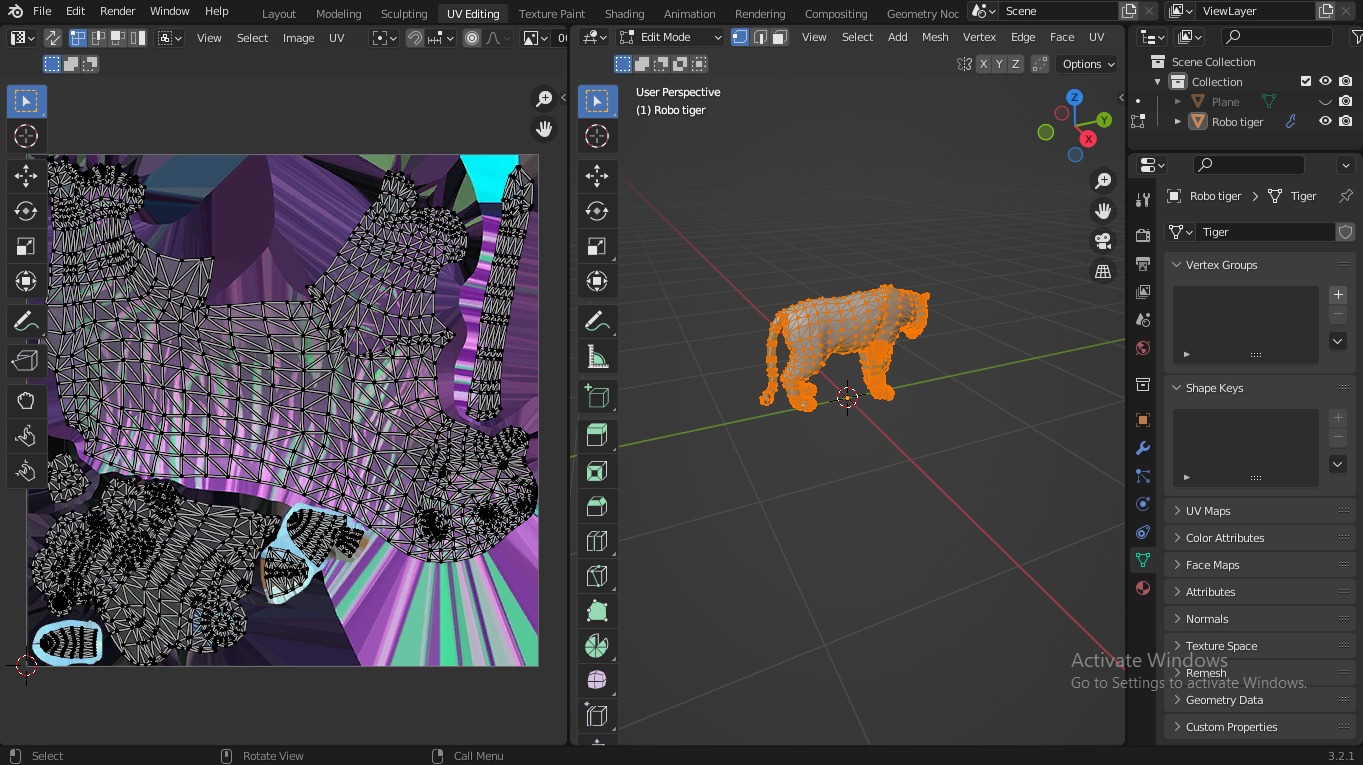Open the Modifier properties wrench tab
The height and width of the screenshot is (765, 1363).
pos(1143,448)
